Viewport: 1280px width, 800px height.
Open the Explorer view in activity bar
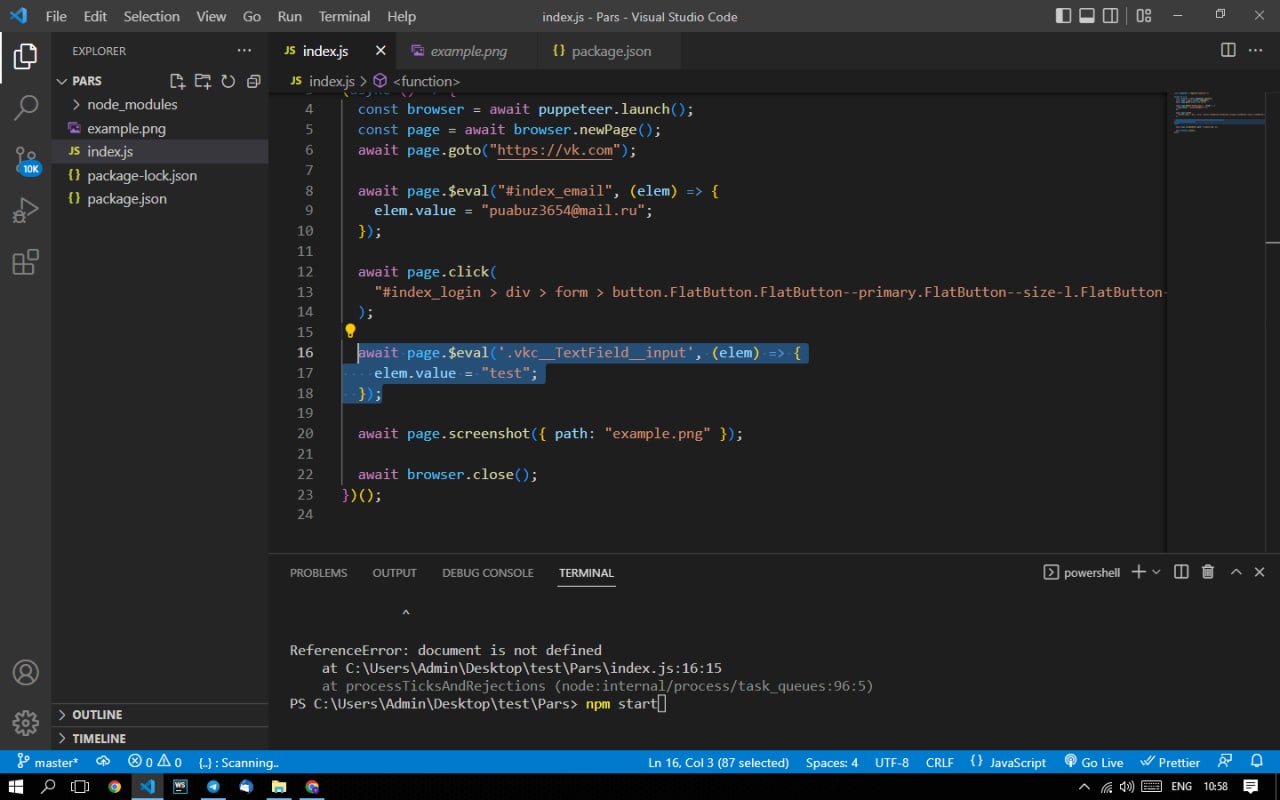tap(26, 57)
